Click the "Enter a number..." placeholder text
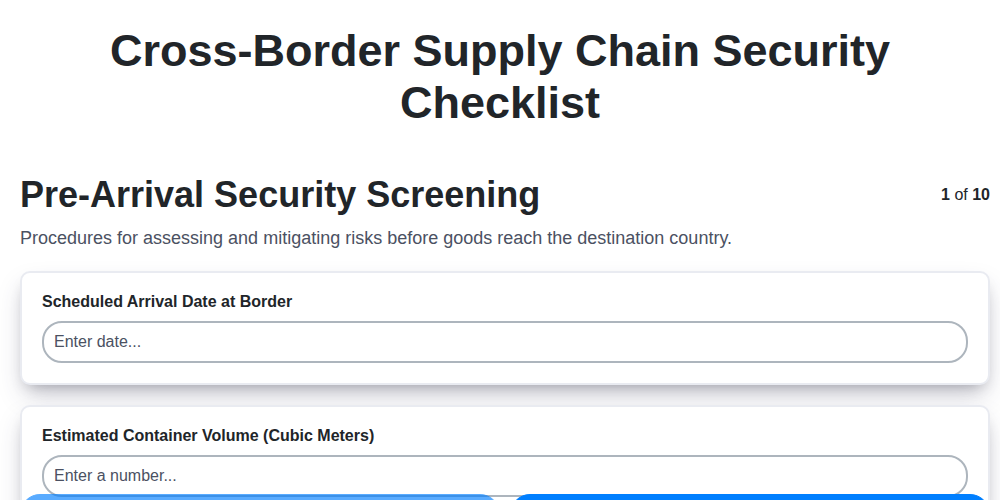 115,475
